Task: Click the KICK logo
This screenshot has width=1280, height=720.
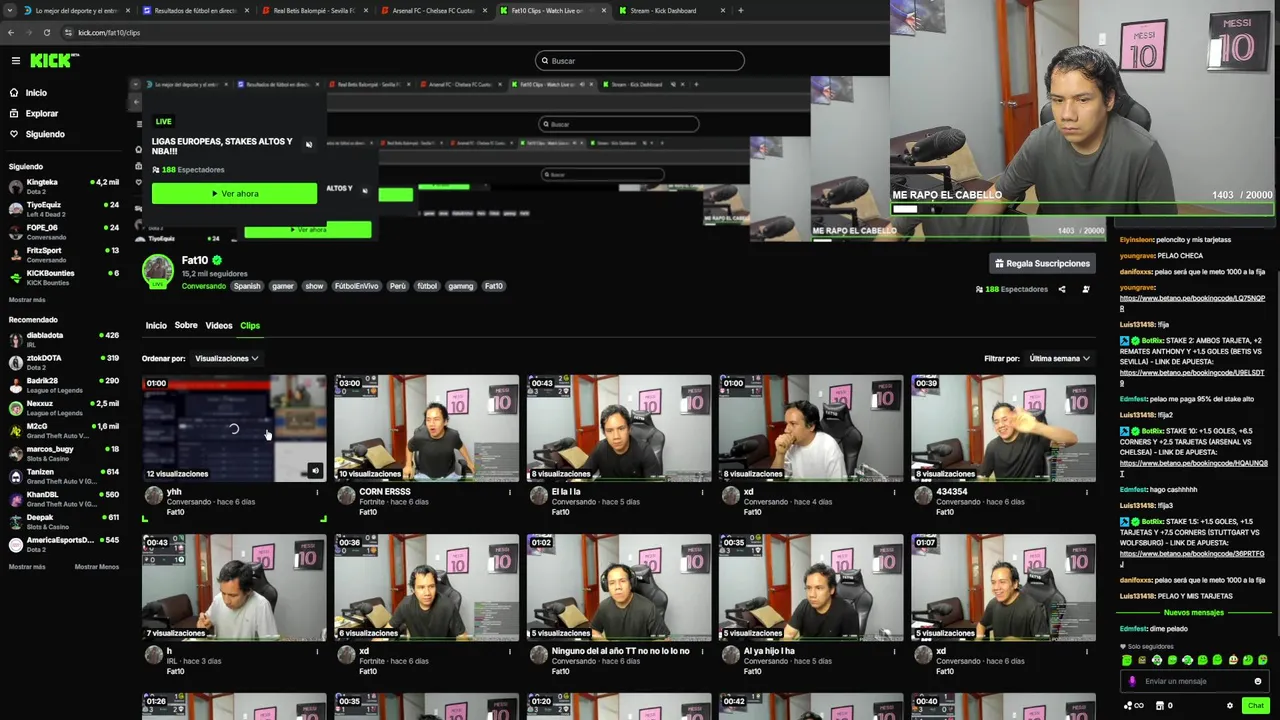Action: pos(54,61)
